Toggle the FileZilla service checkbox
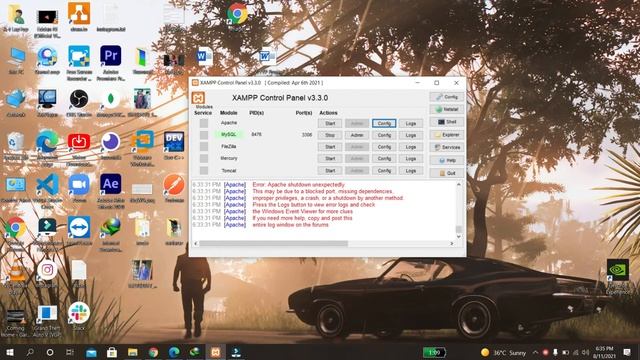The image size is (640, 360). (x=204, y=147)
